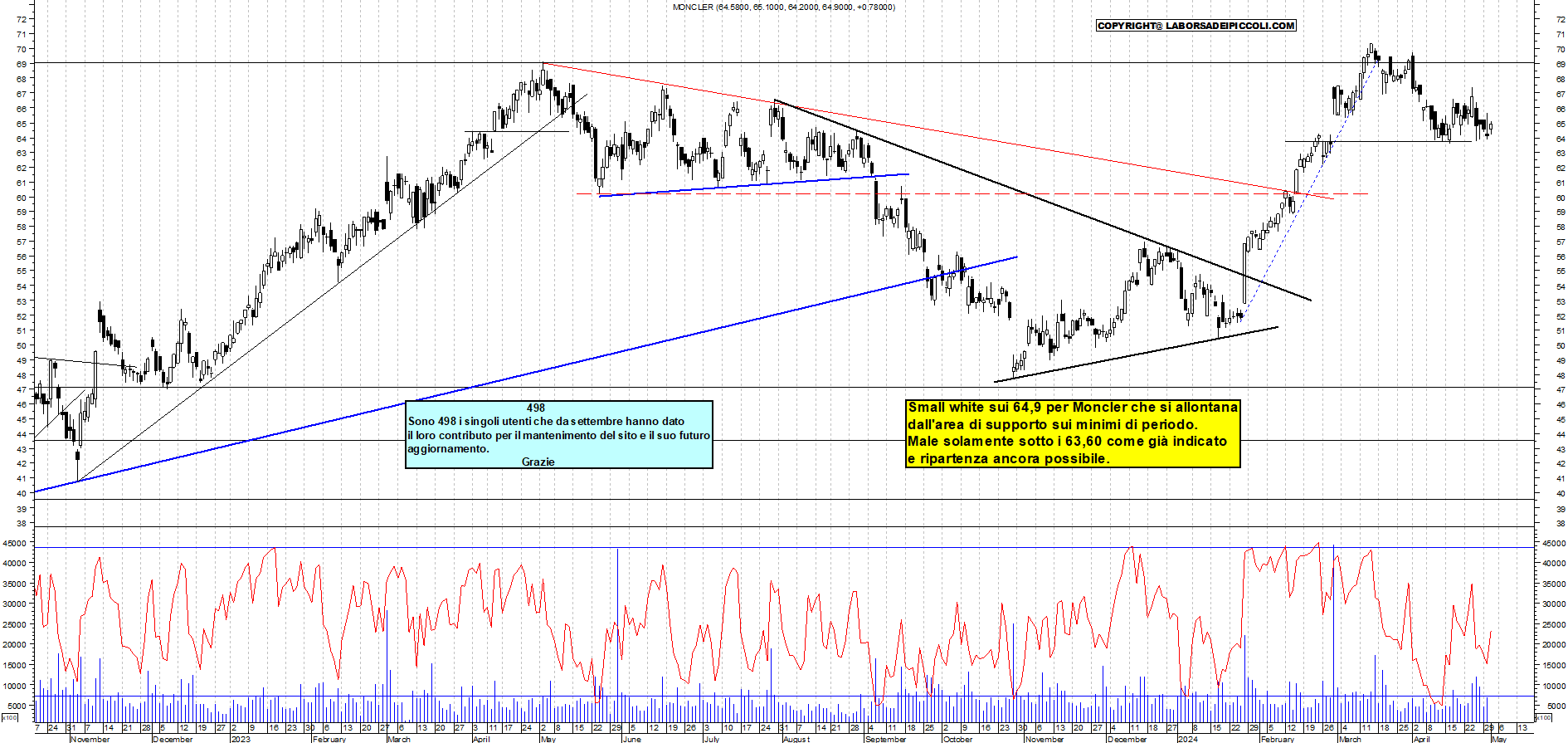The image size is (1568, 743).
Task: Open the COPYRIGHT@ LABORSADEIPICCOLI.COM label
Action: tap(1195, 26)
